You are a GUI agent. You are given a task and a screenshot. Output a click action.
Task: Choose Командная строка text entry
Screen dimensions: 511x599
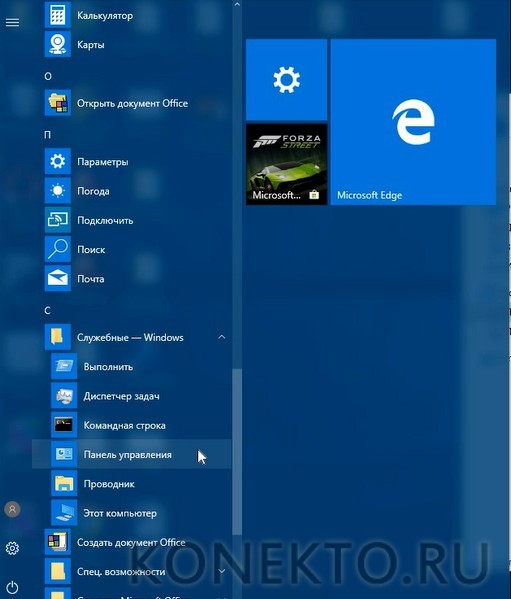tap(125, 425)
